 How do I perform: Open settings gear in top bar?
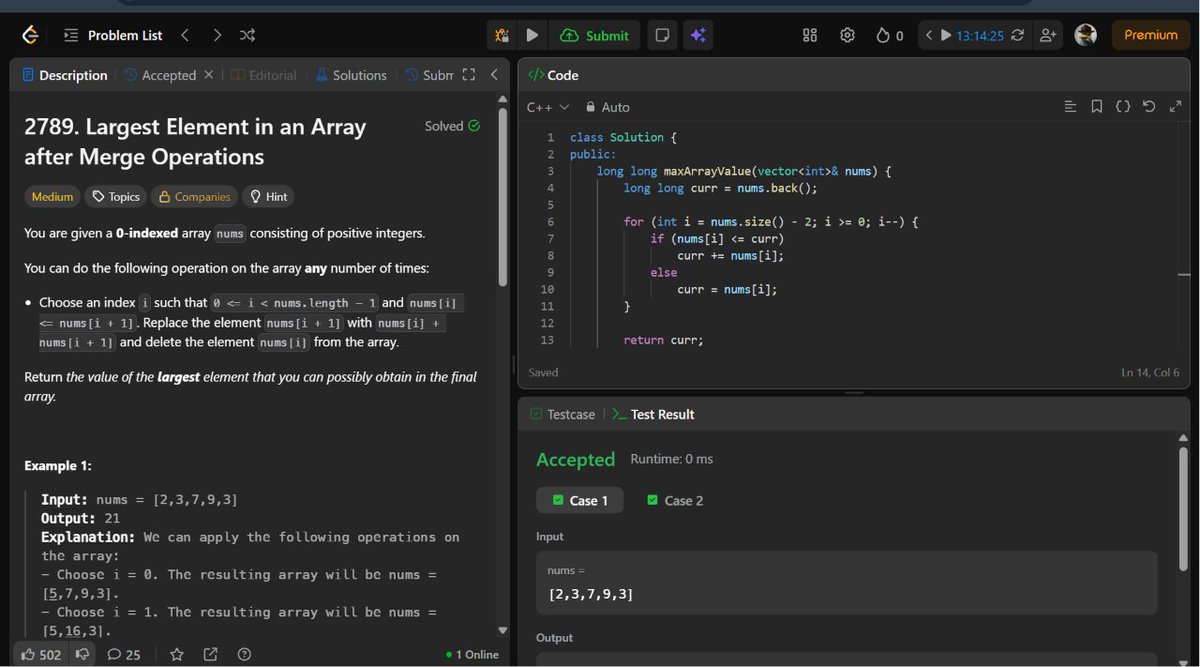pos(847,35)
